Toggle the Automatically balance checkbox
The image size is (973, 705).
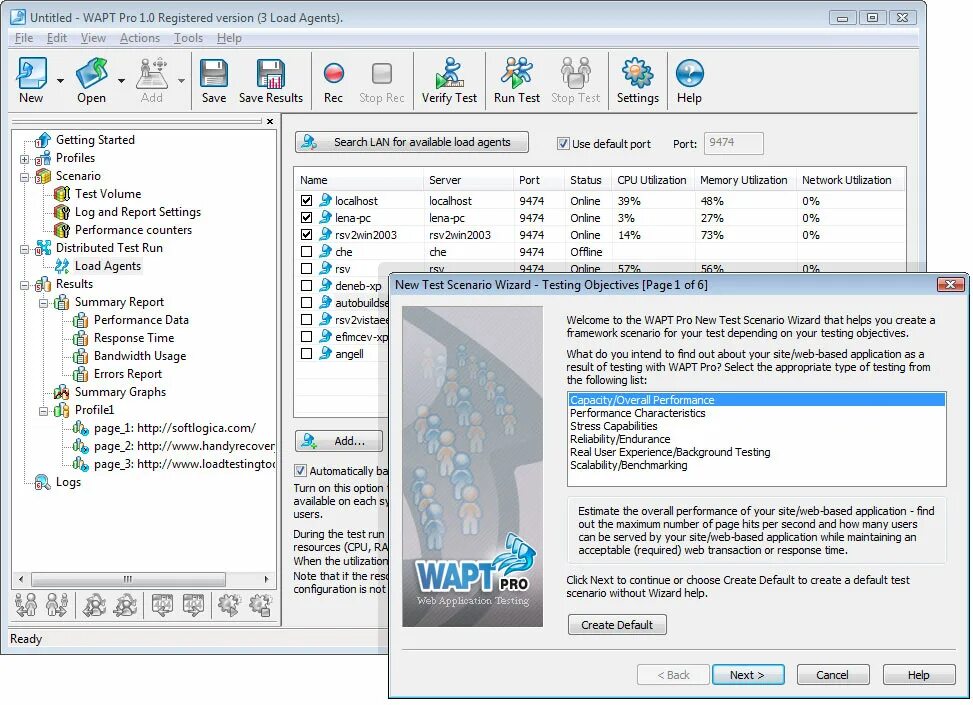300,470
